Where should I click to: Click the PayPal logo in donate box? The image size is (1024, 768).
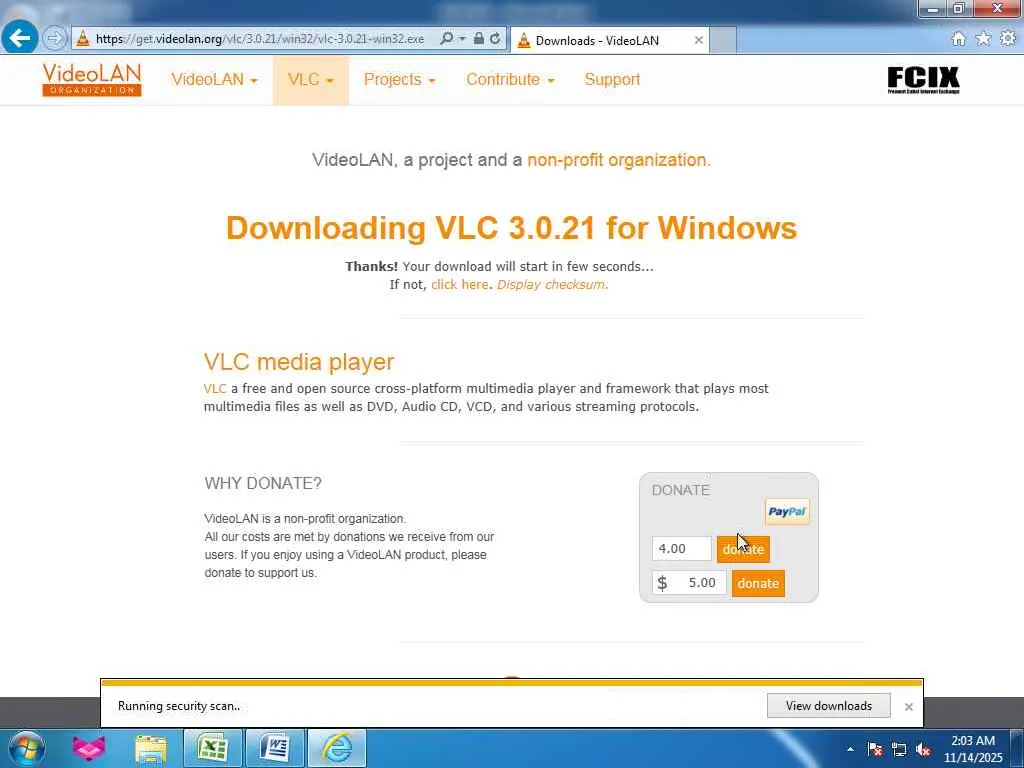(787, 512)
